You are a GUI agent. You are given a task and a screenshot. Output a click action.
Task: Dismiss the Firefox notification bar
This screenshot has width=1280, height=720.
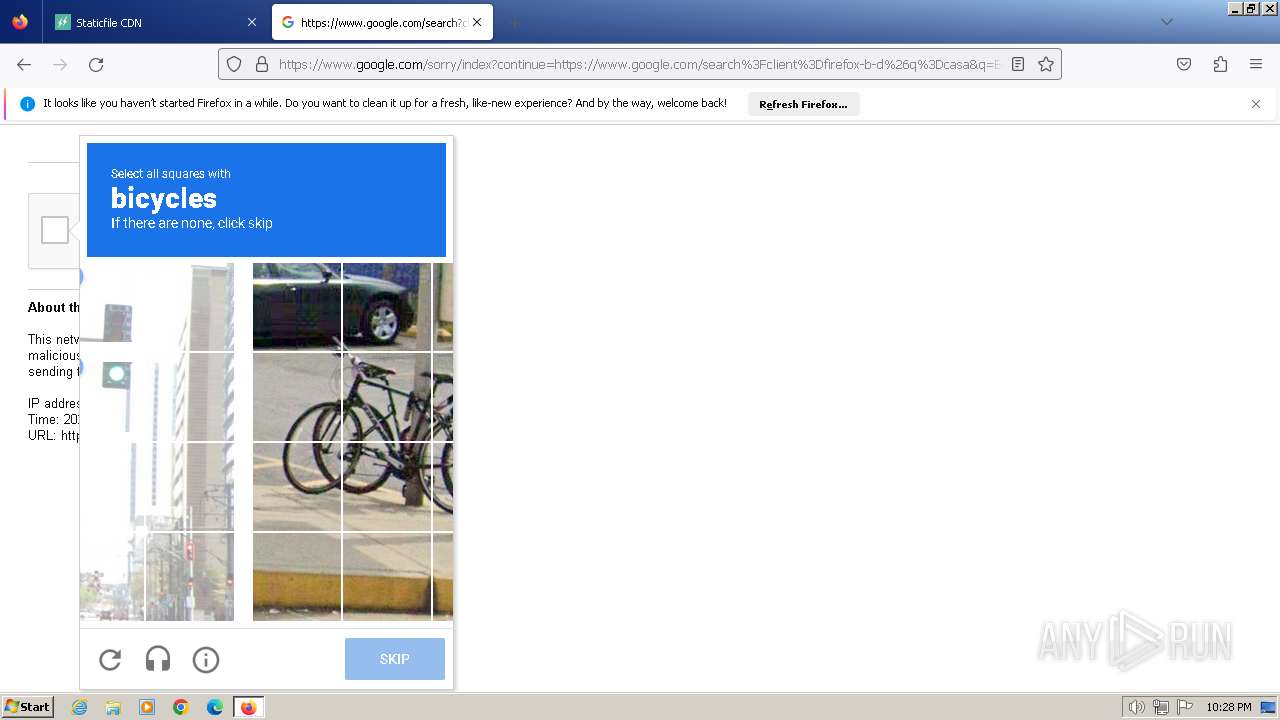(1256, 104)
